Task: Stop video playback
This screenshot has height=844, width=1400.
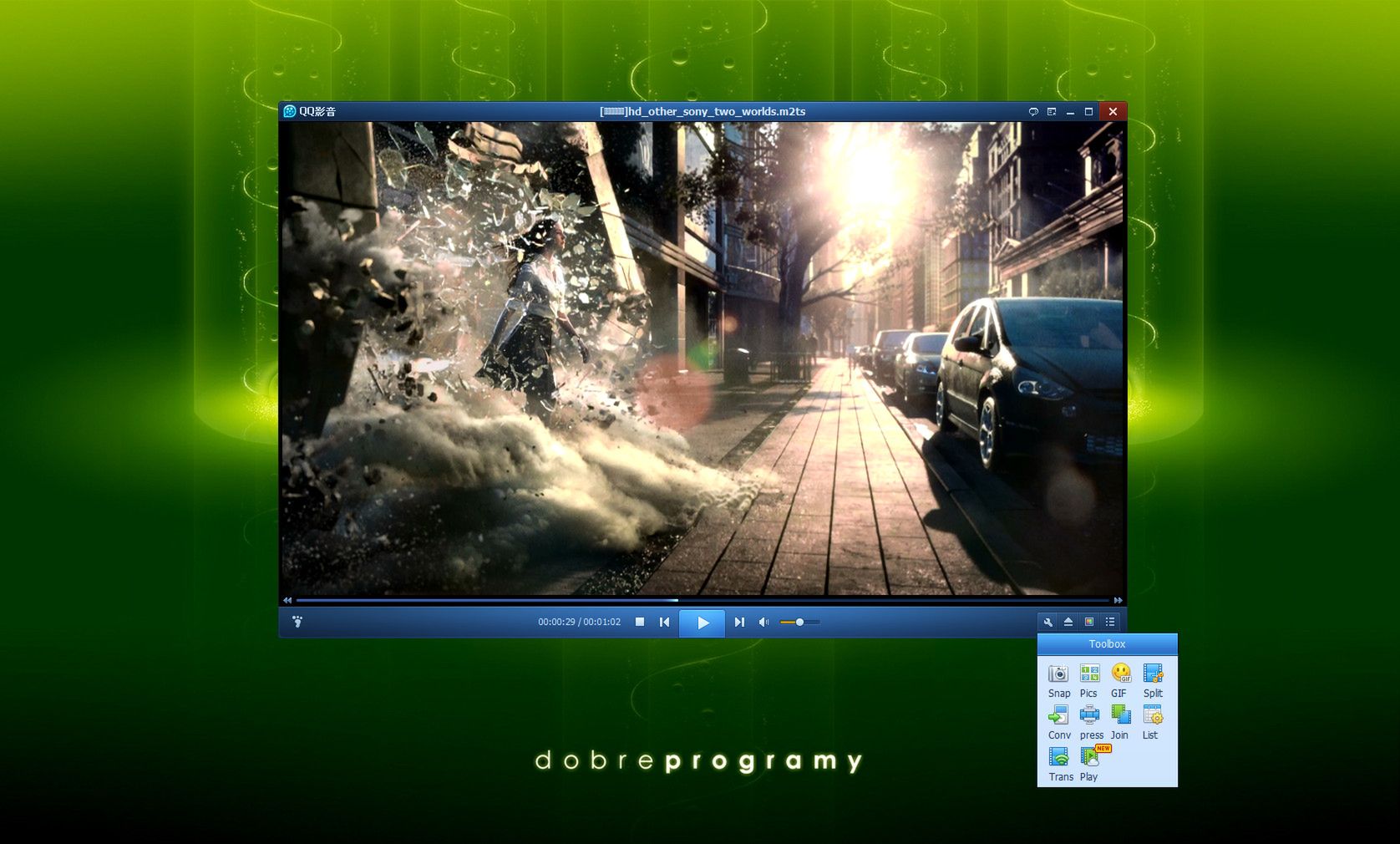Action: click(640, 622)
